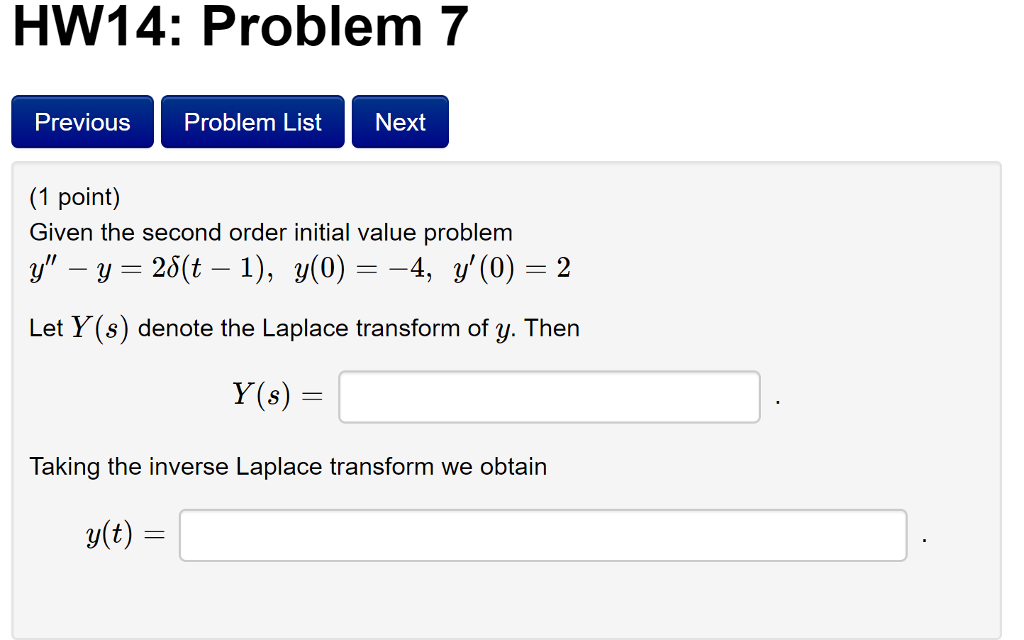Image resolution: width=1024 pixels, height=640 pixels.
Task: Select the HW14: Problem 7 heading
Action: (240, 27)
